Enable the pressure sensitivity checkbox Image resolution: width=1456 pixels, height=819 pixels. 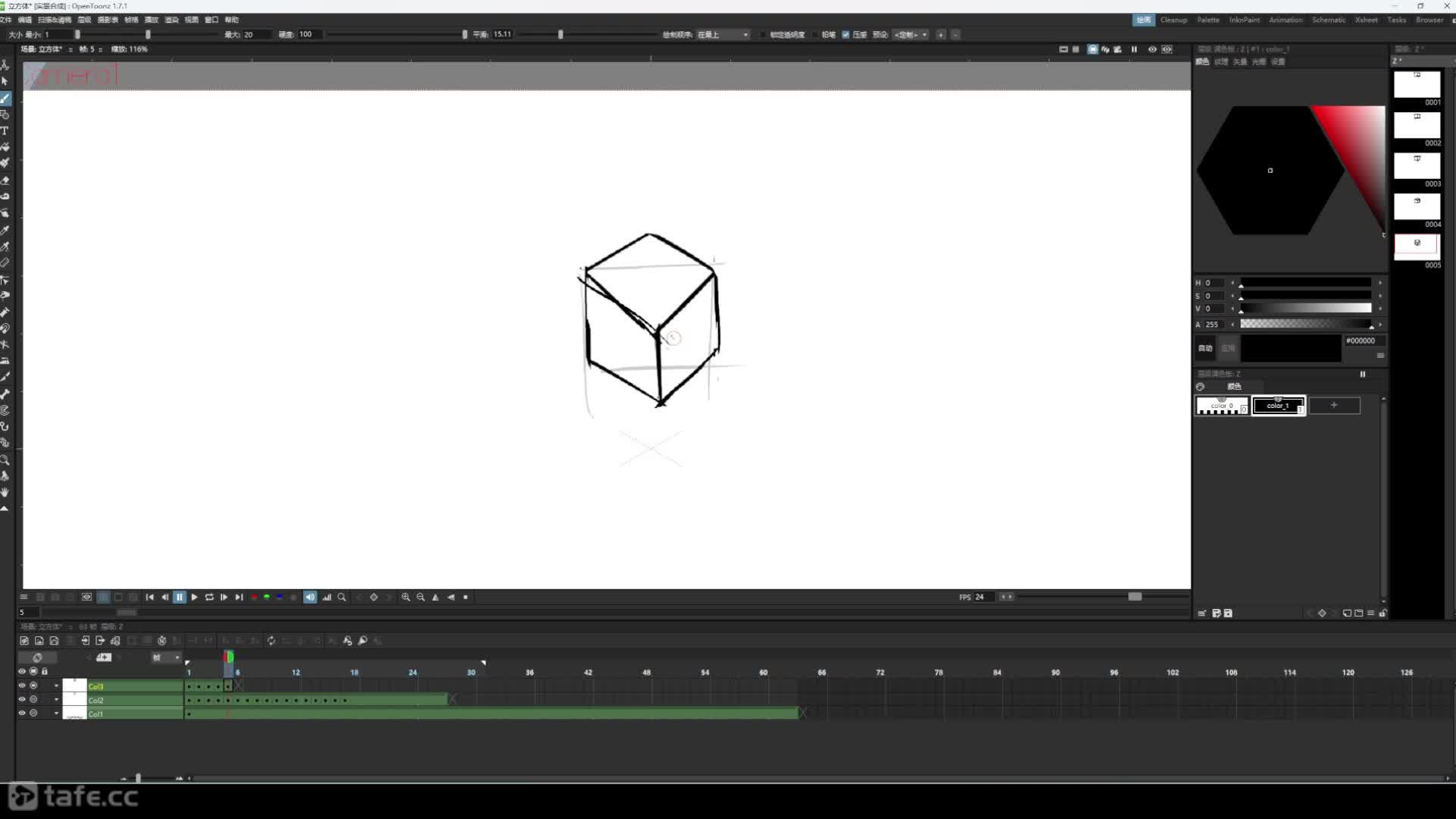846,35
